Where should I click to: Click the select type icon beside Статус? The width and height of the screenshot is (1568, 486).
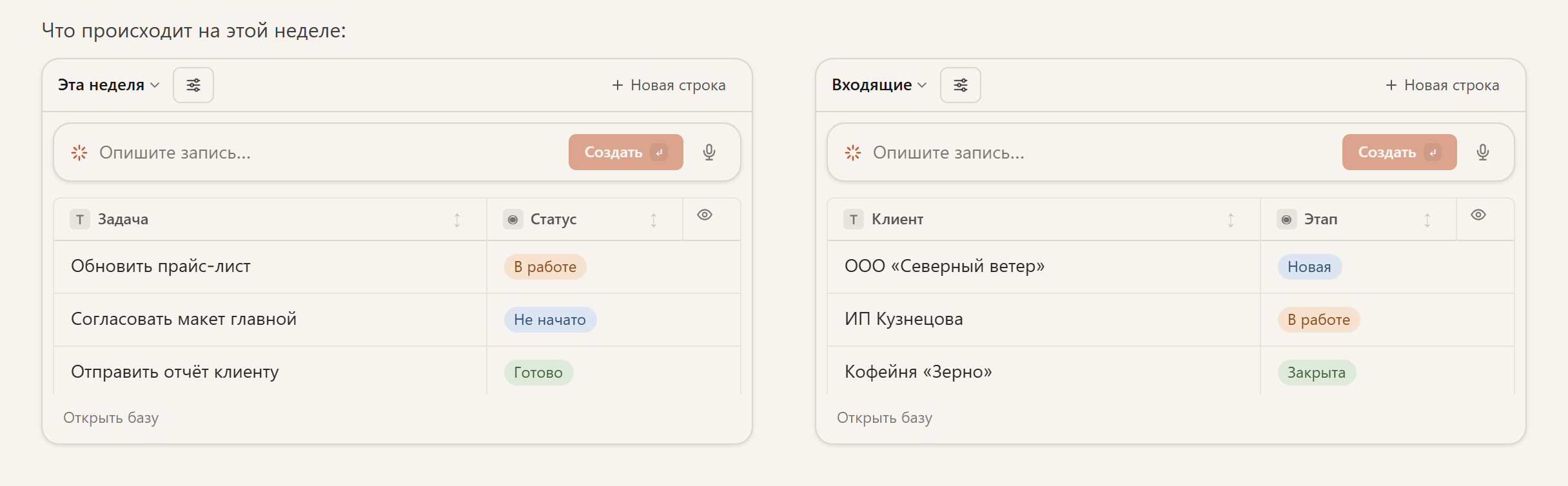click(513, 219)
